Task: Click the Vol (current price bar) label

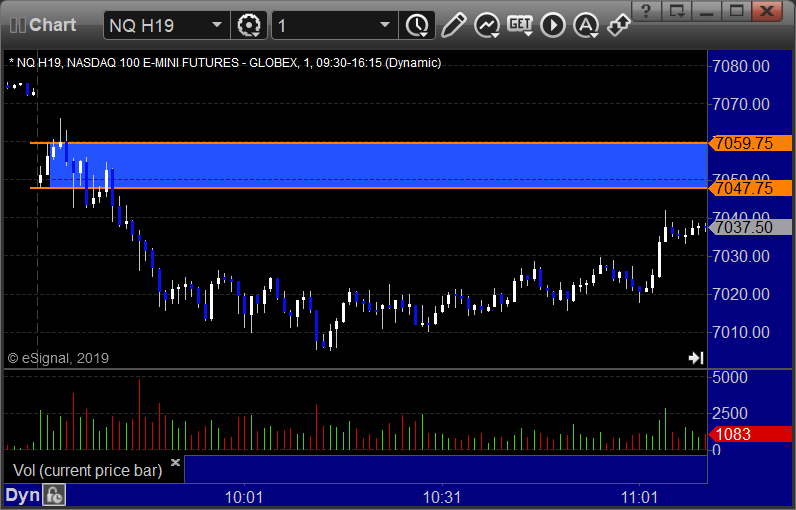Action: pyautogui.click(x=87, y=470)
